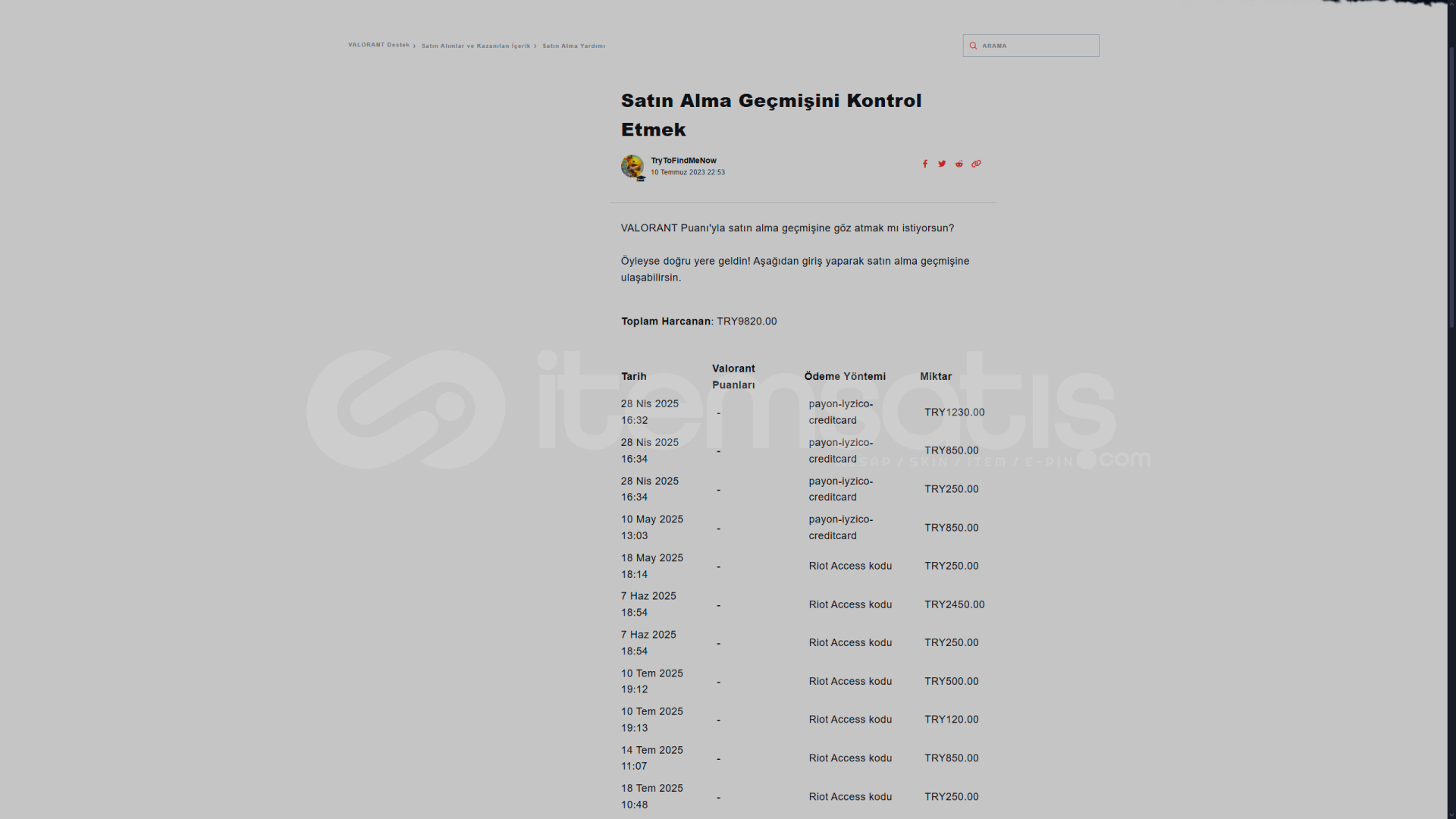Share article on Reddit
Viewport: 1456px width, 819px height.
[x=959, y=164]
